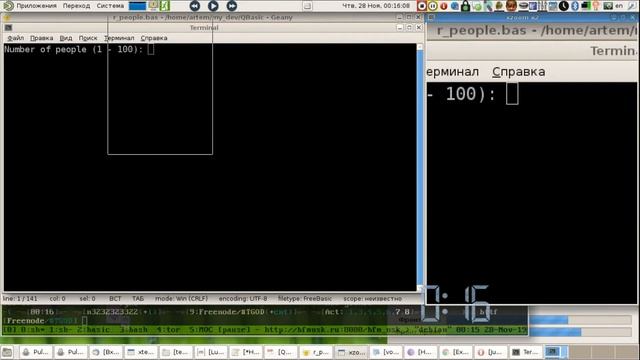The height and width of the screenshot is (360, 640).
Task: Open the 'en' keyboard layout indicator
Action: 619,6
